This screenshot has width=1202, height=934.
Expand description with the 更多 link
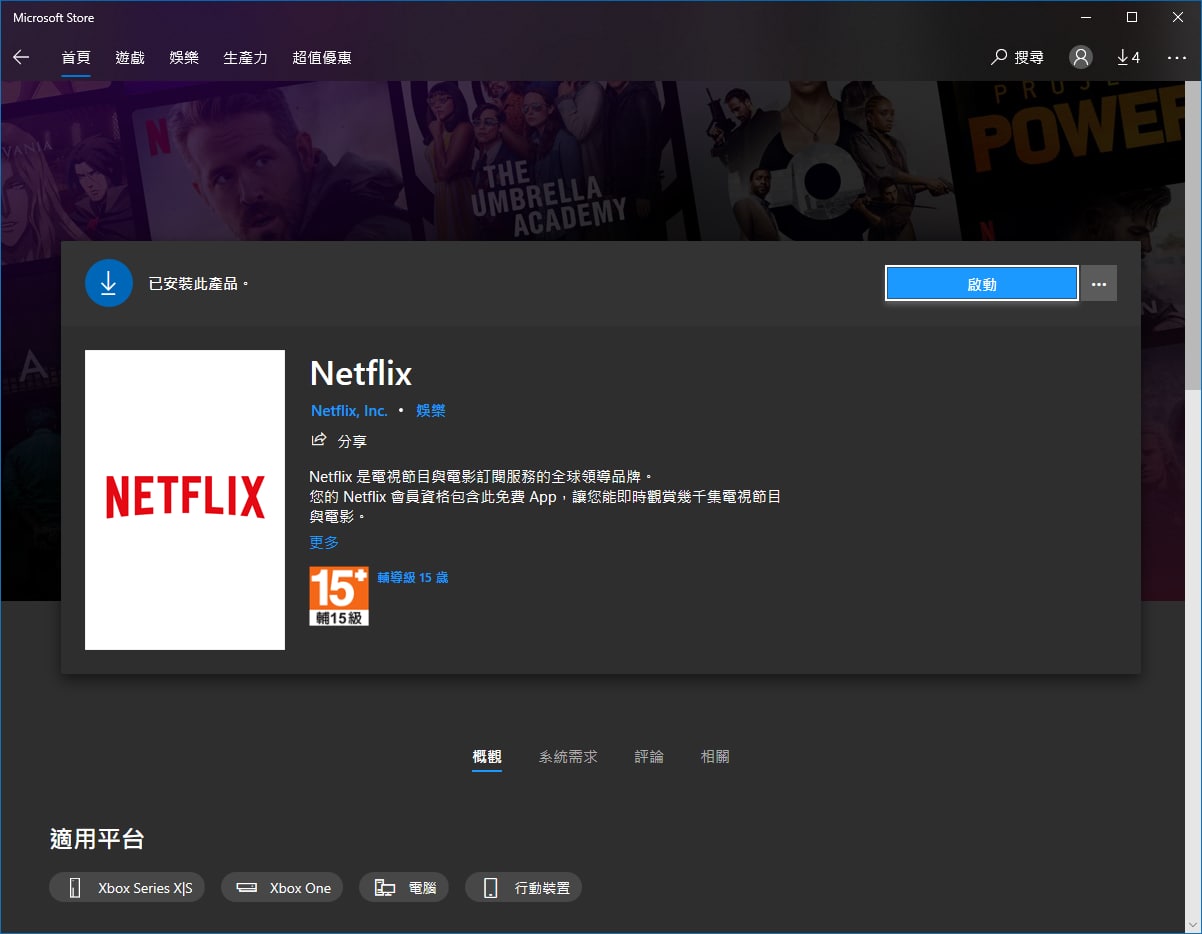coord(324,542)
